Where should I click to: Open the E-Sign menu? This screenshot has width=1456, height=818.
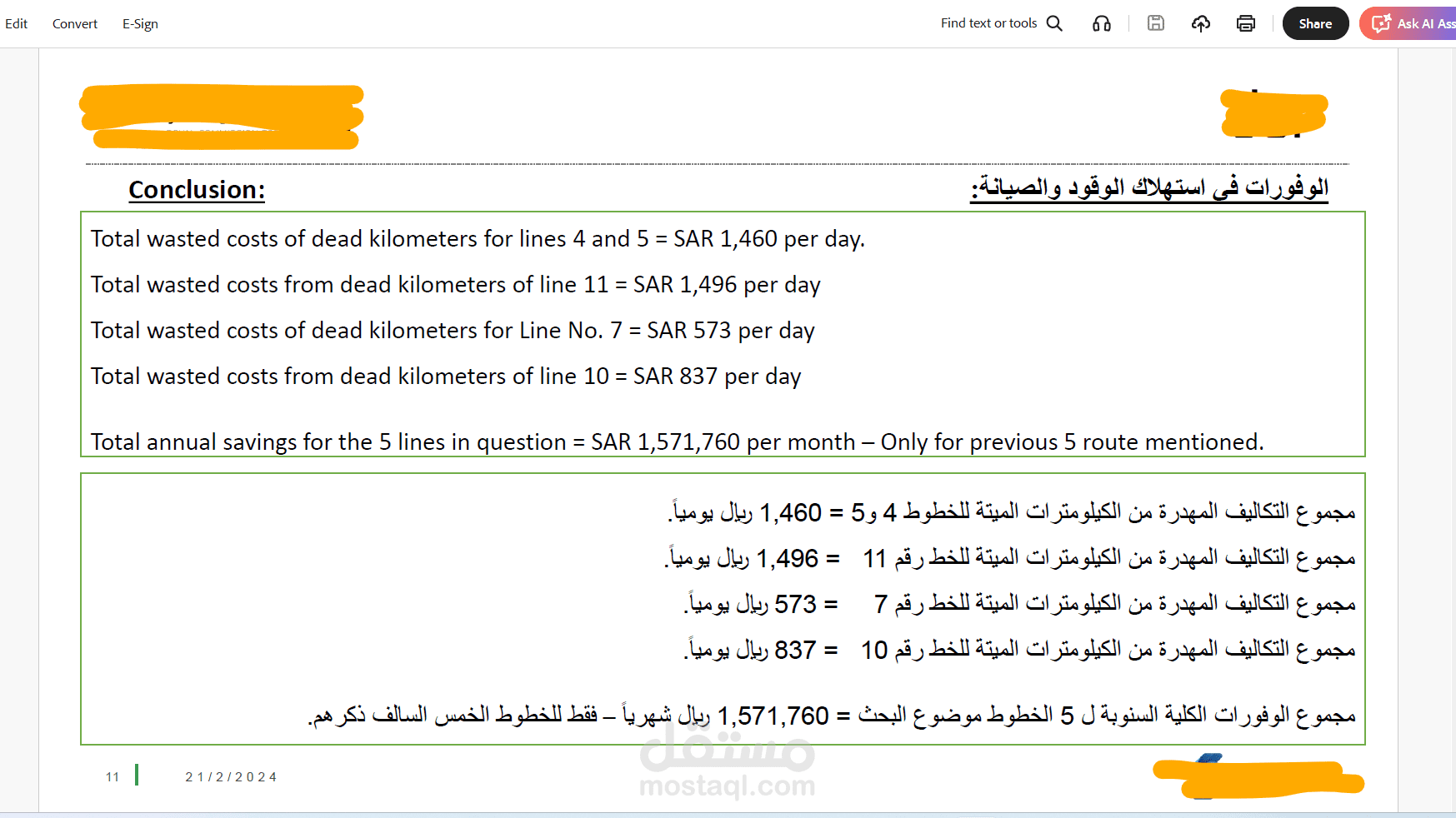tap(140, 24)
